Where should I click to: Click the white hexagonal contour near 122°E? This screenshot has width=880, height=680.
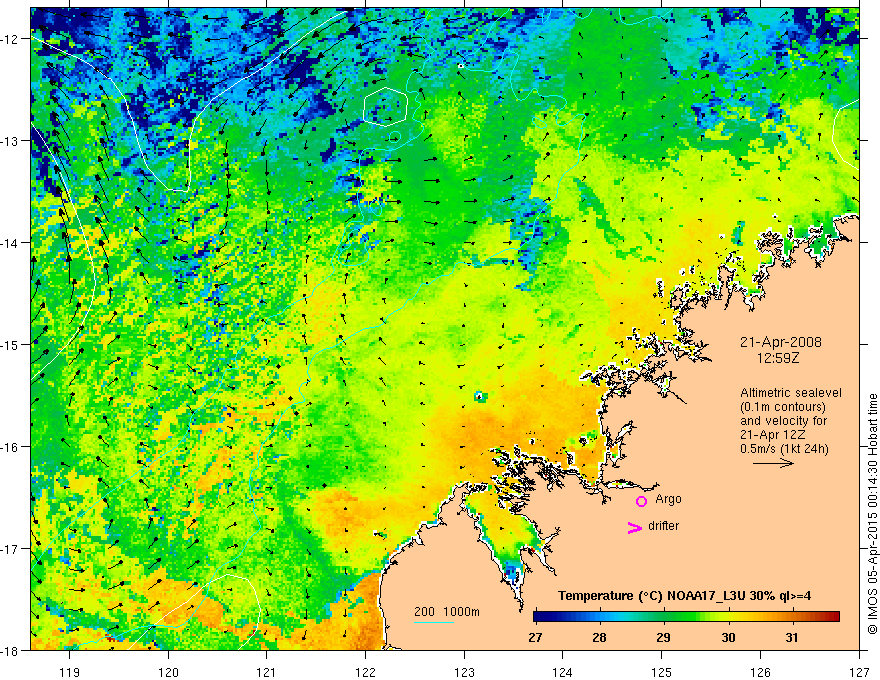point(385,107)
